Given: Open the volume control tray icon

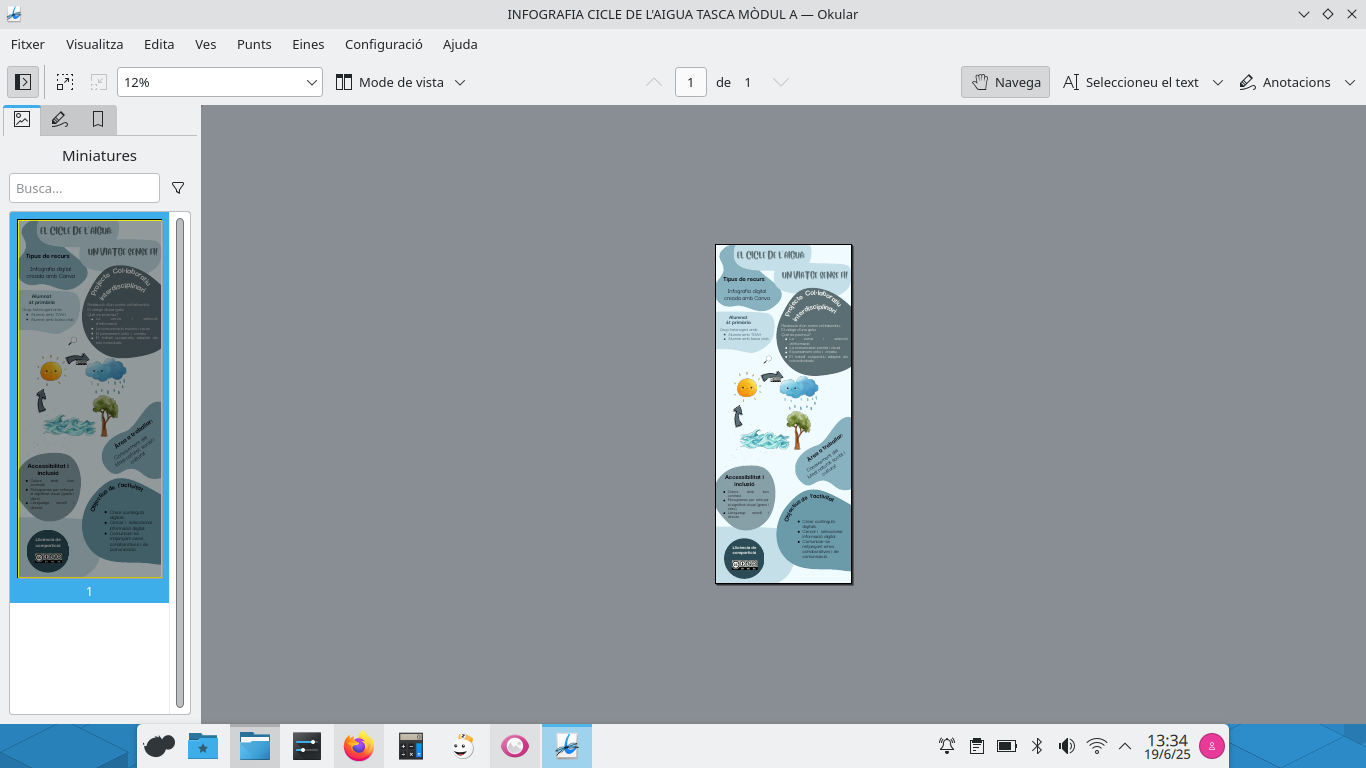Looking at the screenshot, I should pyautogui.click(x=1067, y=746).
